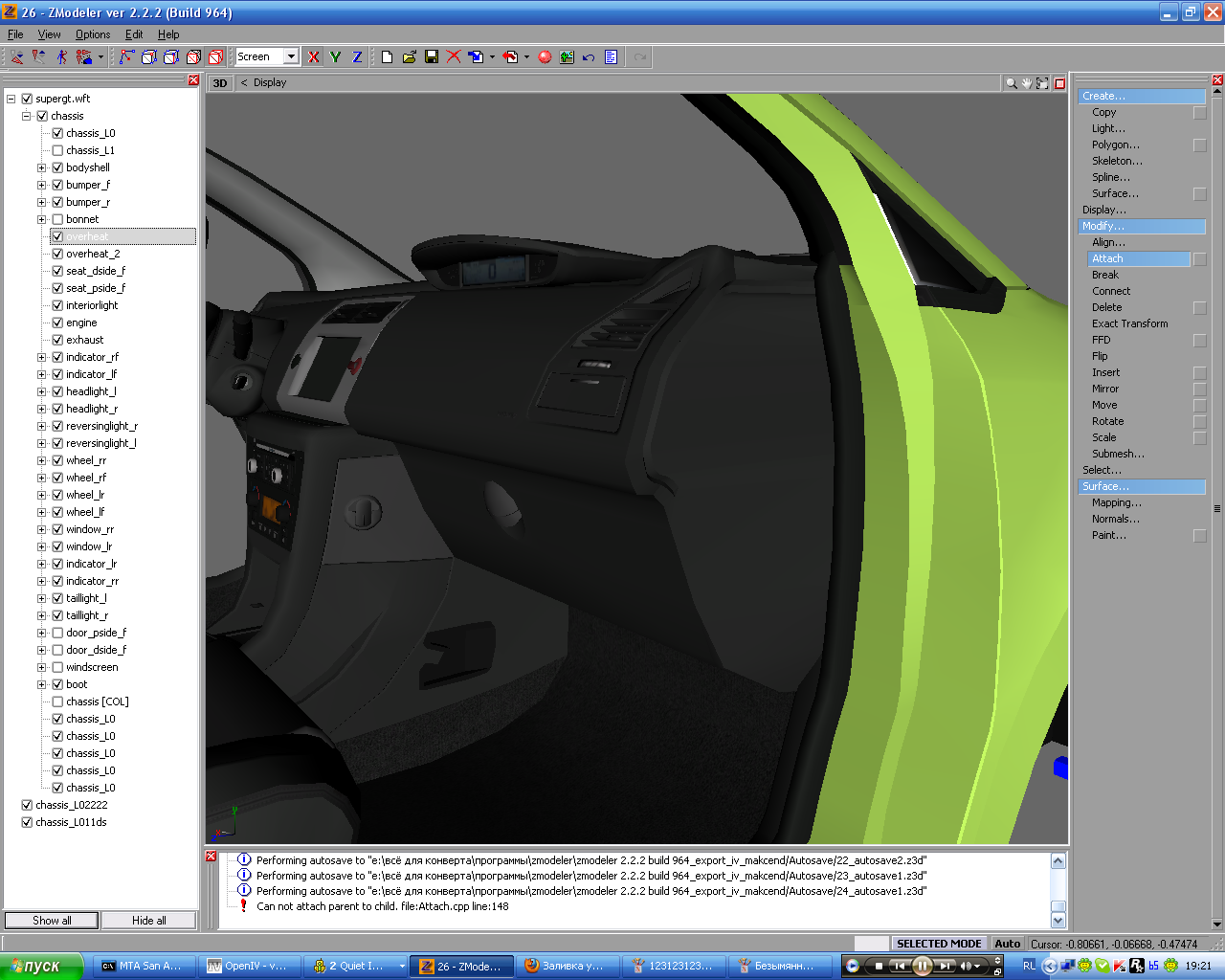1225x980 pixels.
Task: Click the undo arrow in toolbar
Action: 589,57
